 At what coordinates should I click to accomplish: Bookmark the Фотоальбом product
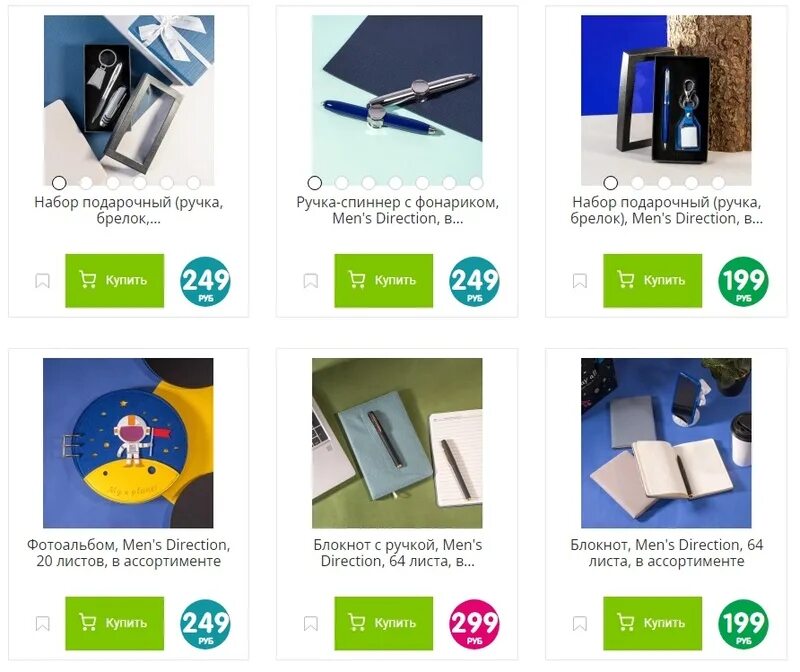(42, 623)
